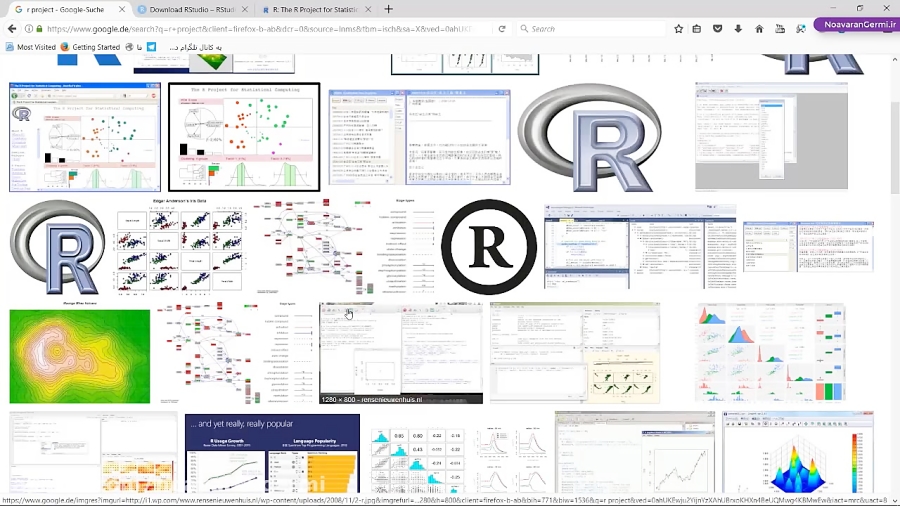
Task: Open the Pocket save icon
Action: pyautogui.click(x=717, y=28)
